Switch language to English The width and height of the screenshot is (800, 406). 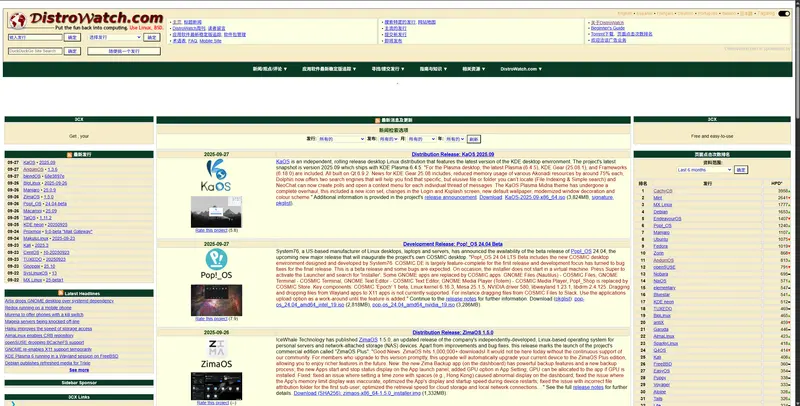(624, 13)
